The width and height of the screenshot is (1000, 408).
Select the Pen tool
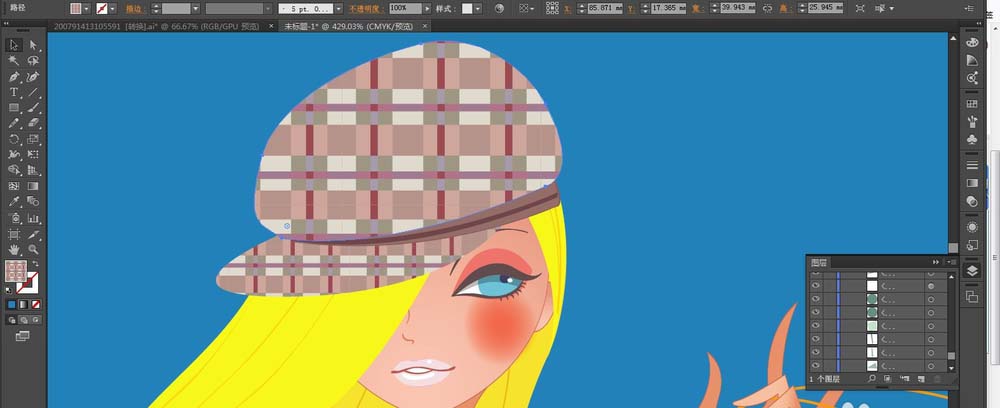[14, 76]
